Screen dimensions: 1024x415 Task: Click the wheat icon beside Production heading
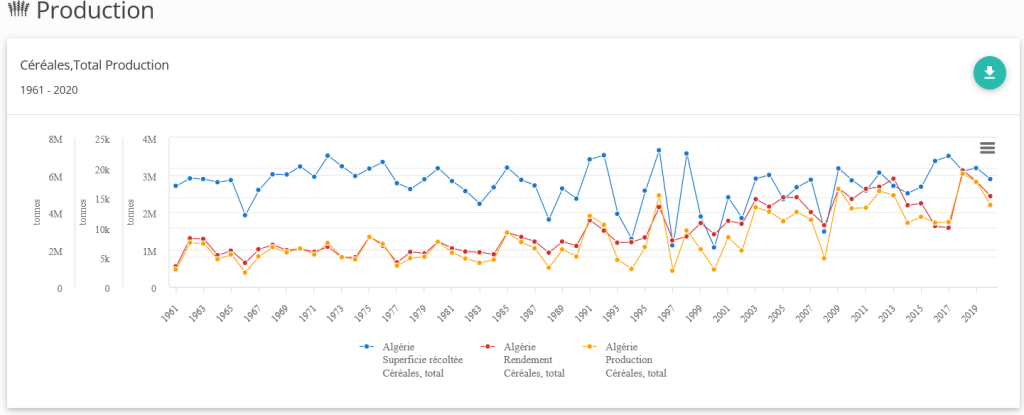click(x=19, y=11)
